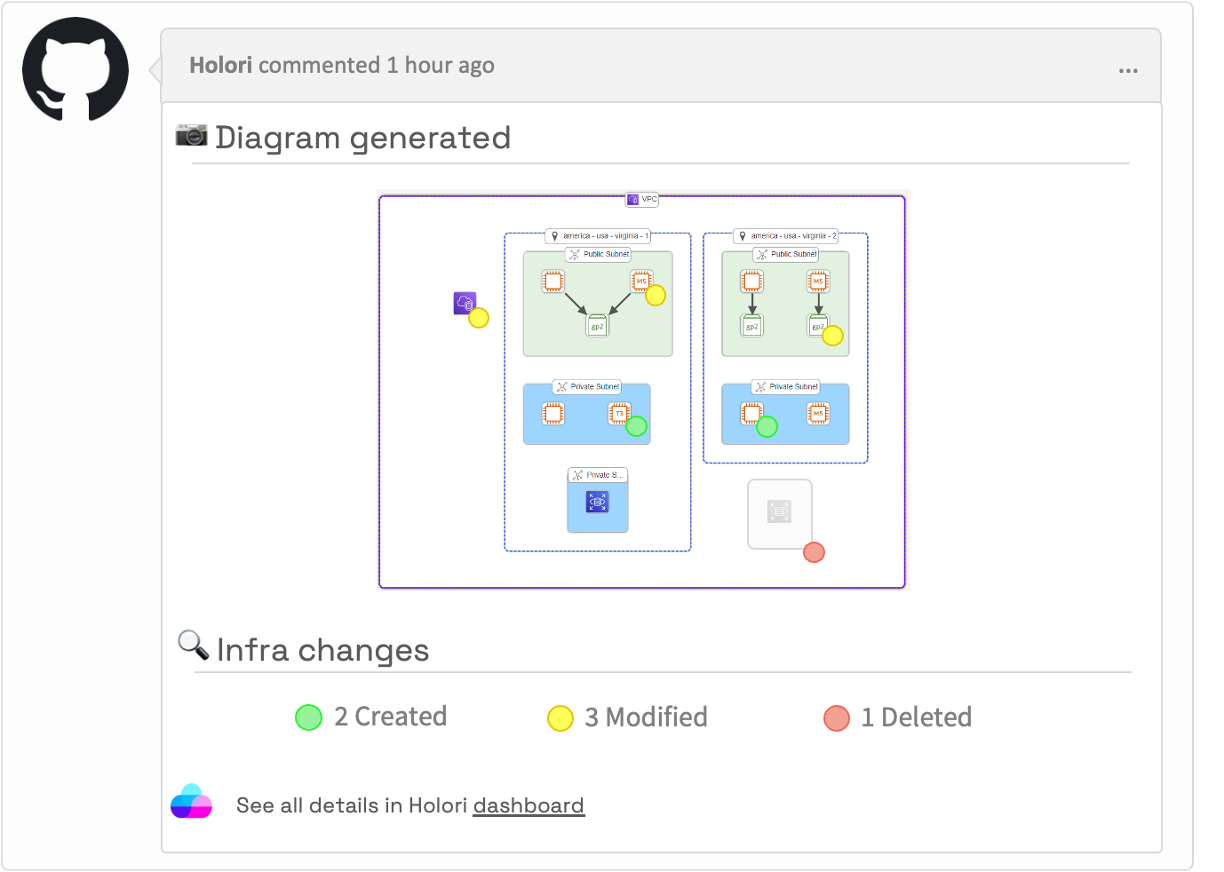Expand the america - usa - virginia - 2 zone
The image size is (1224, 872).
click(x=785, y=236)
